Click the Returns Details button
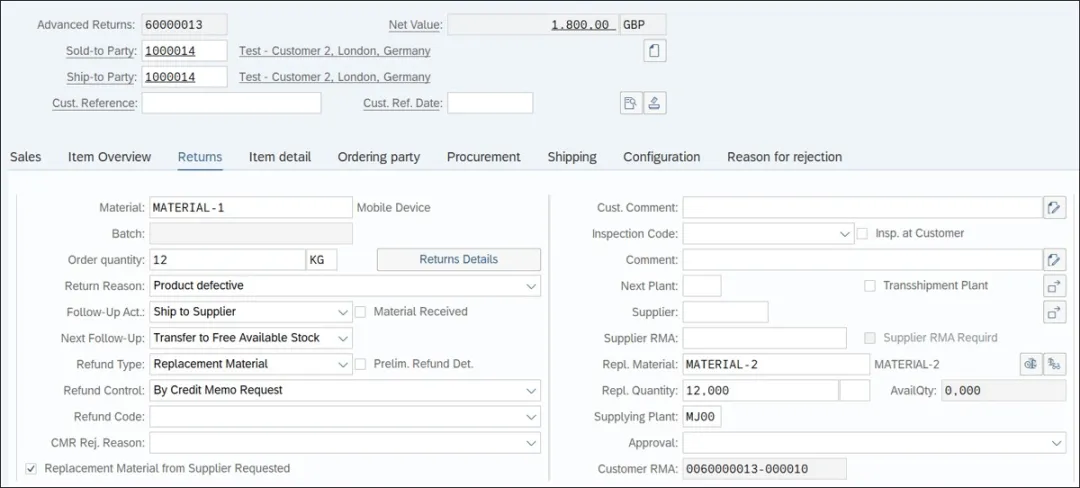This screenshot has height=488, width=1080. click(x=458, y=260)
